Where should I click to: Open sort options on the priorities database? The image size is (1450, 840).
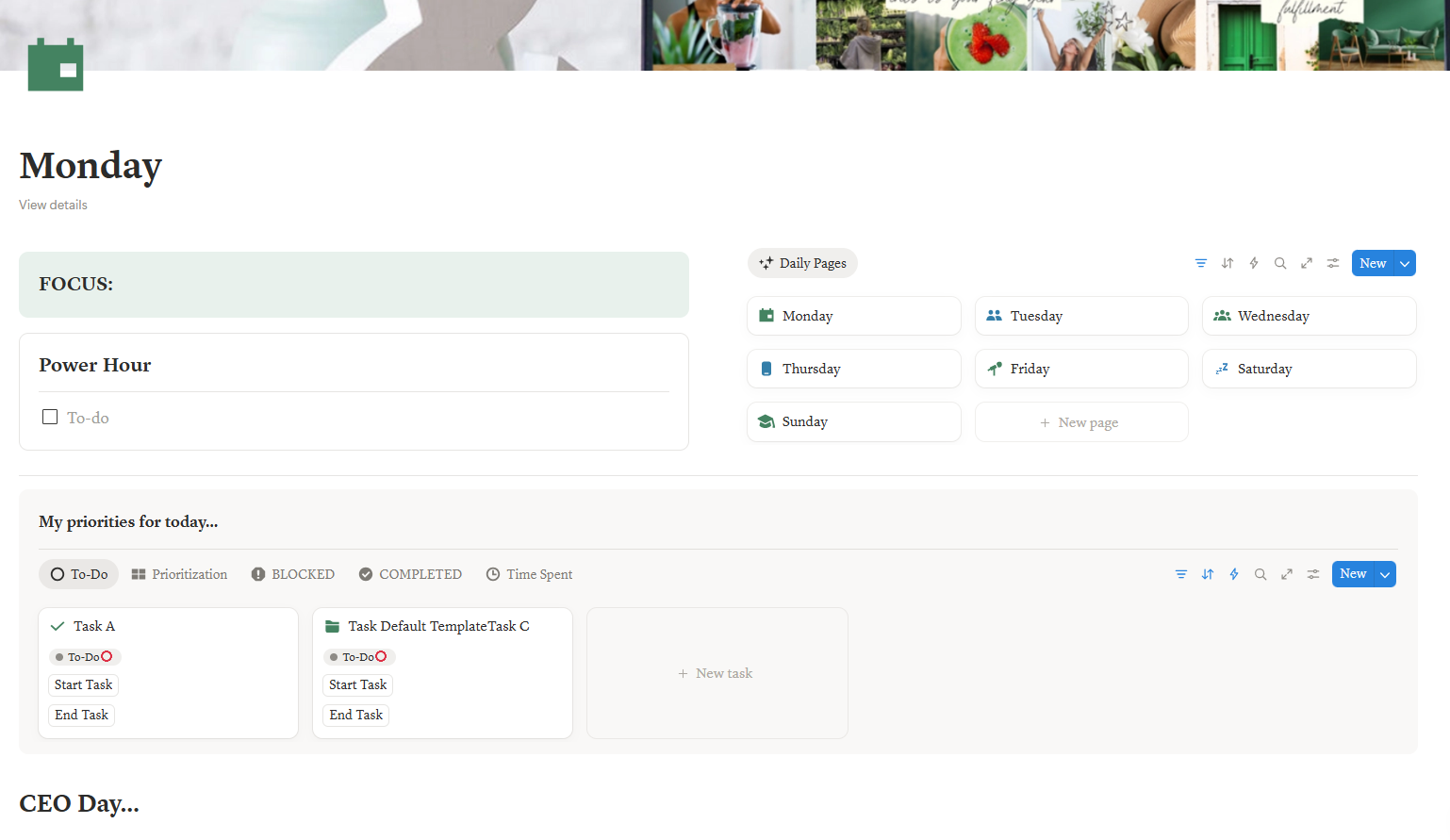click(x=1208, y=573)
